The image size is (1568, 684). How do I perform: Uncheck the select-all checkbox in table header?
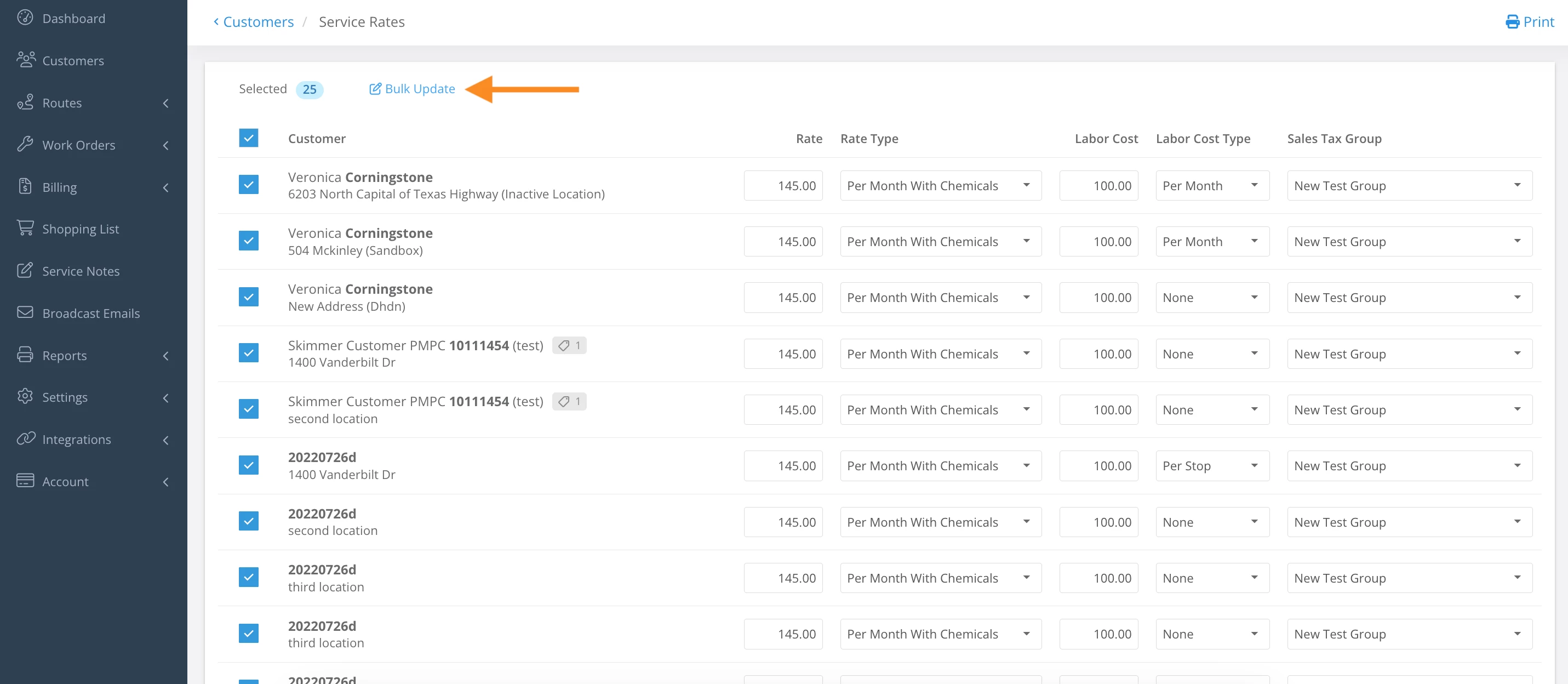[x=248, y=138]
